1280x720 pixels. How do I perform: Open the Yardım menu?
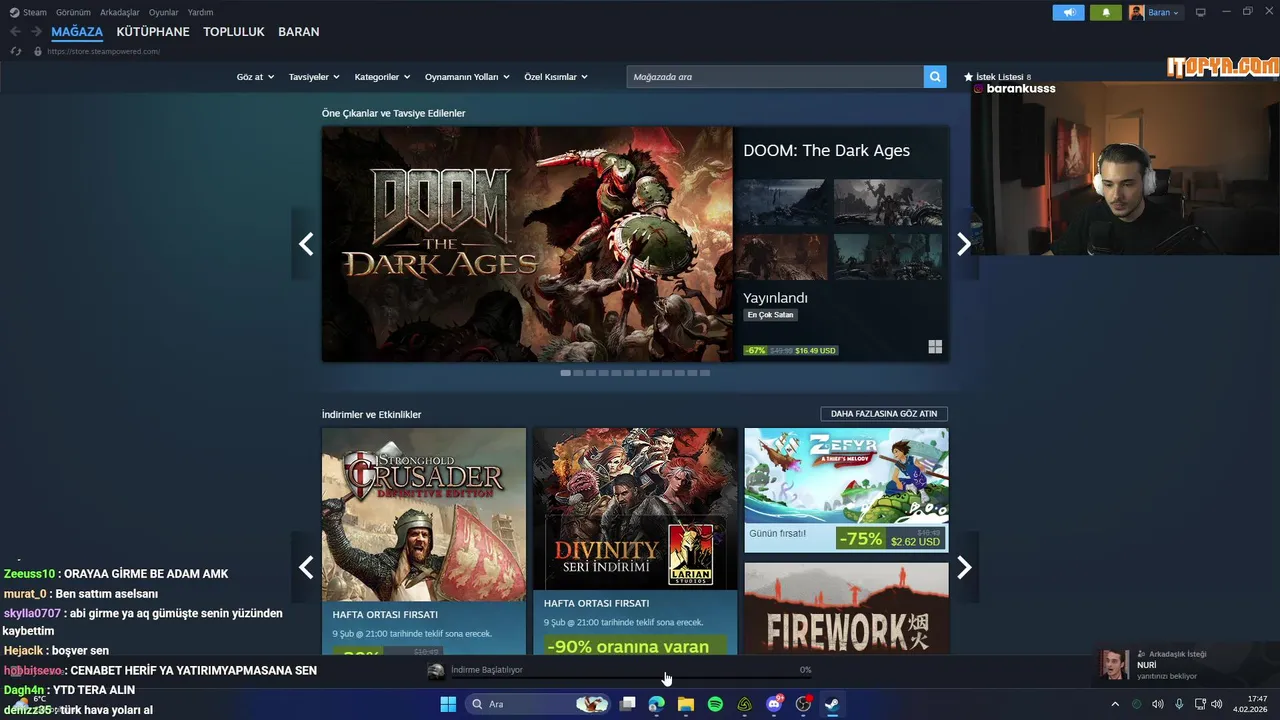tap(200, 12)
